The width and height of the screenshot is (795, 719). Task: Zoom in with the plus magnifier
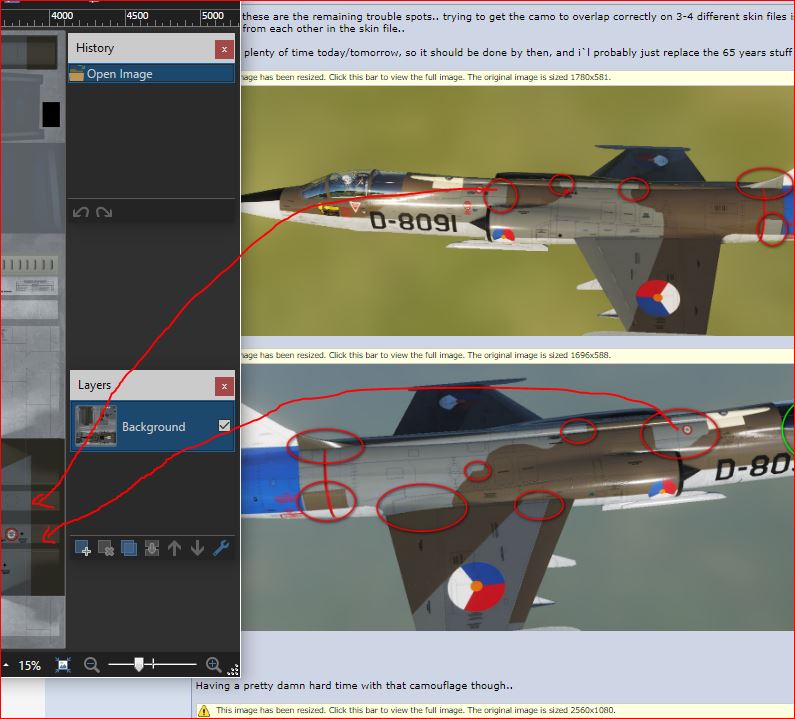pyautogui.click(x=213, y=664)
